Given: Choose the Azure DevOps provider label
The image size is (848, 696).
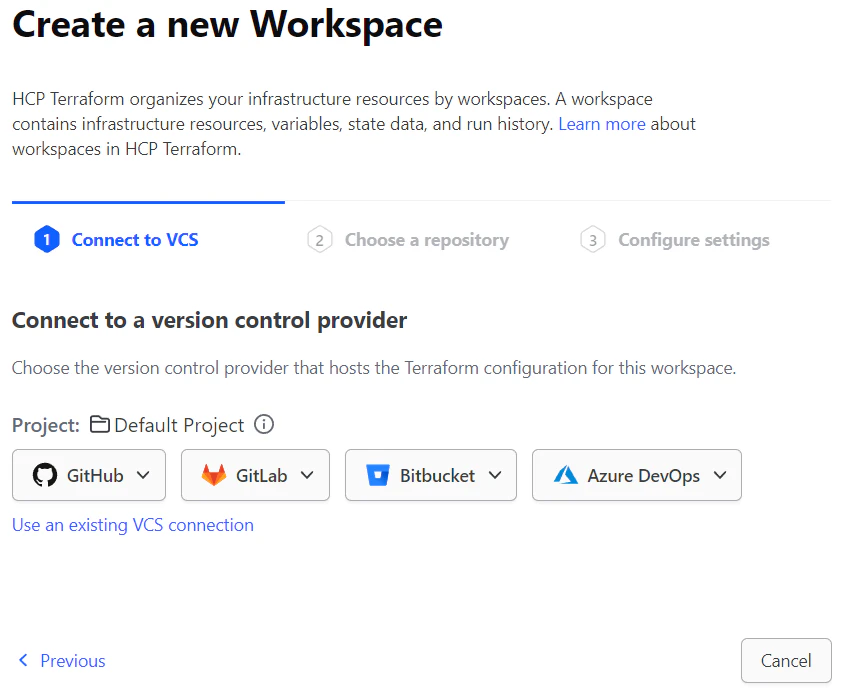Looking at the screenshot, I should tap(644, 476).
